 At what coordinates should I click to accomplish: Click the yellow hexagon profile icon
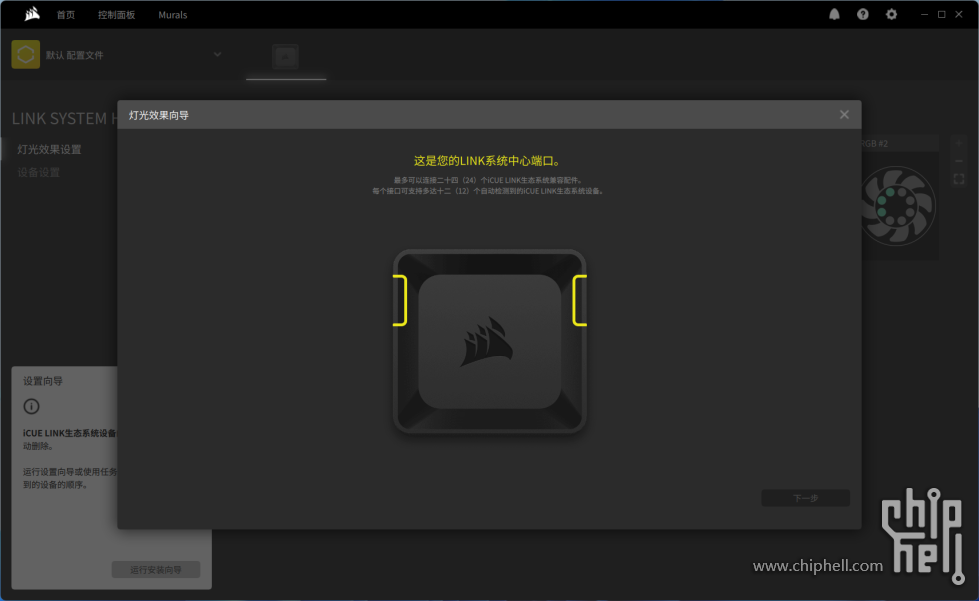pyautogui.click(x=26, y=54)
